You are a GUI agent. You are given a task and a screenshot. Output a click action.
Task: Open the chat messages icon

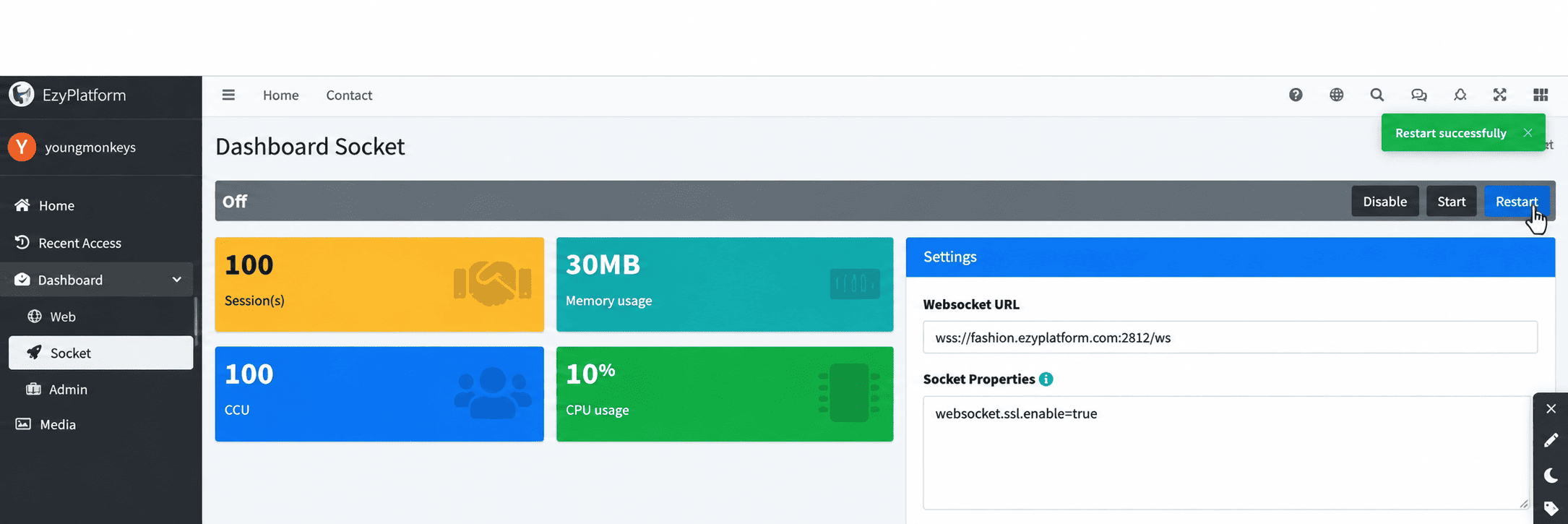point(1419,95)
